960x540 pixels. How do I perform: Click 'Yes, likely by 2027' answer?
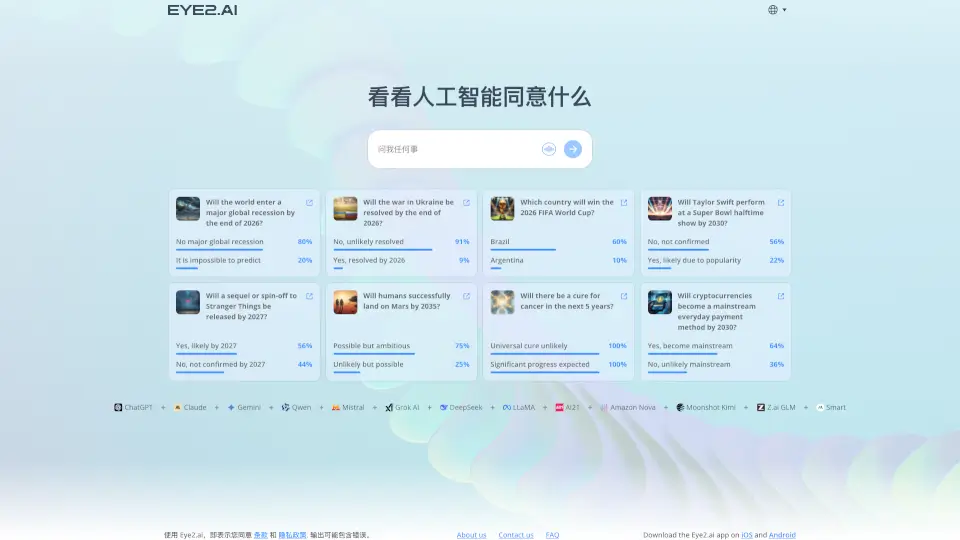244,347
